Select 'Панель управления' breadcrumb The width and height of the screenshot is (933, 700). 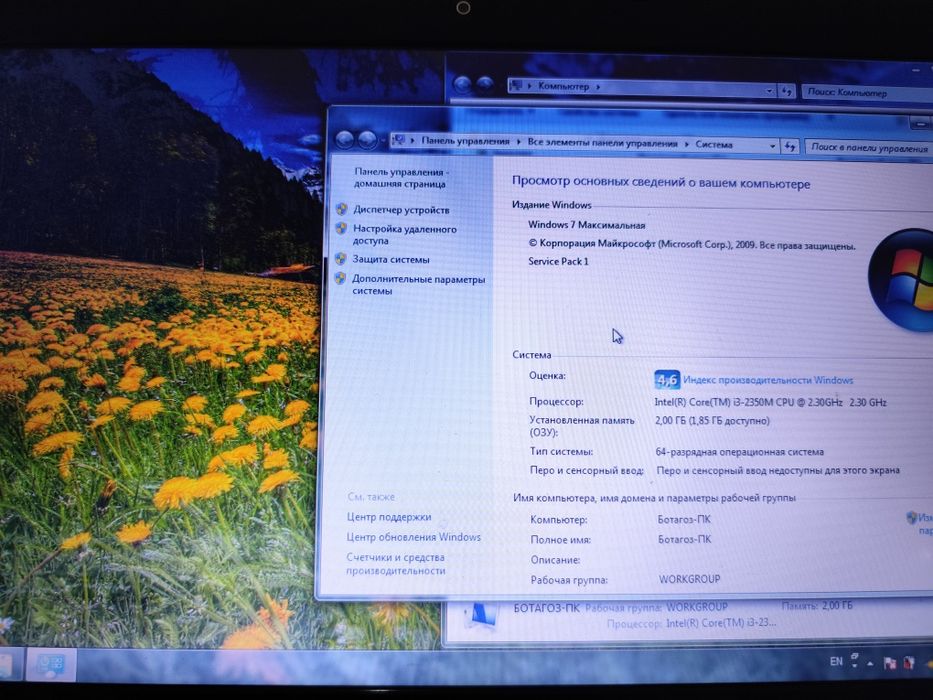(465, 141)
